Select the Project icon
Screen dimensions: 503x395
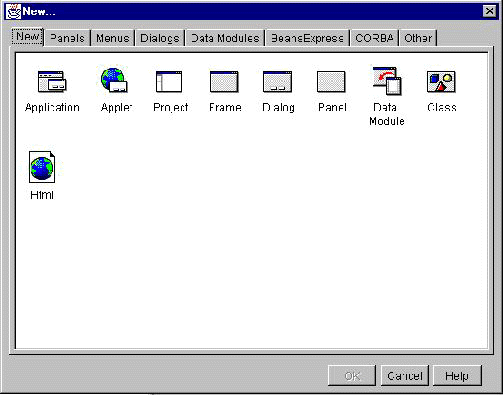tap(169, 82)
